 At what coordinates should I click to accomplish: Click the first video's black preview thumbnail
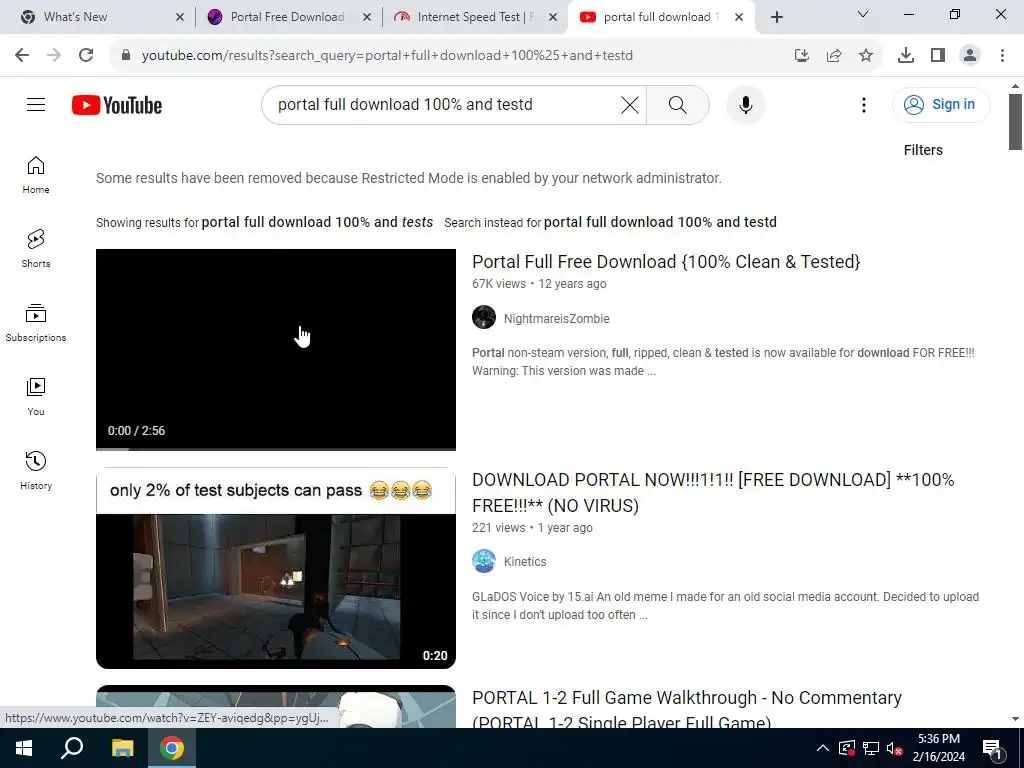276,349
